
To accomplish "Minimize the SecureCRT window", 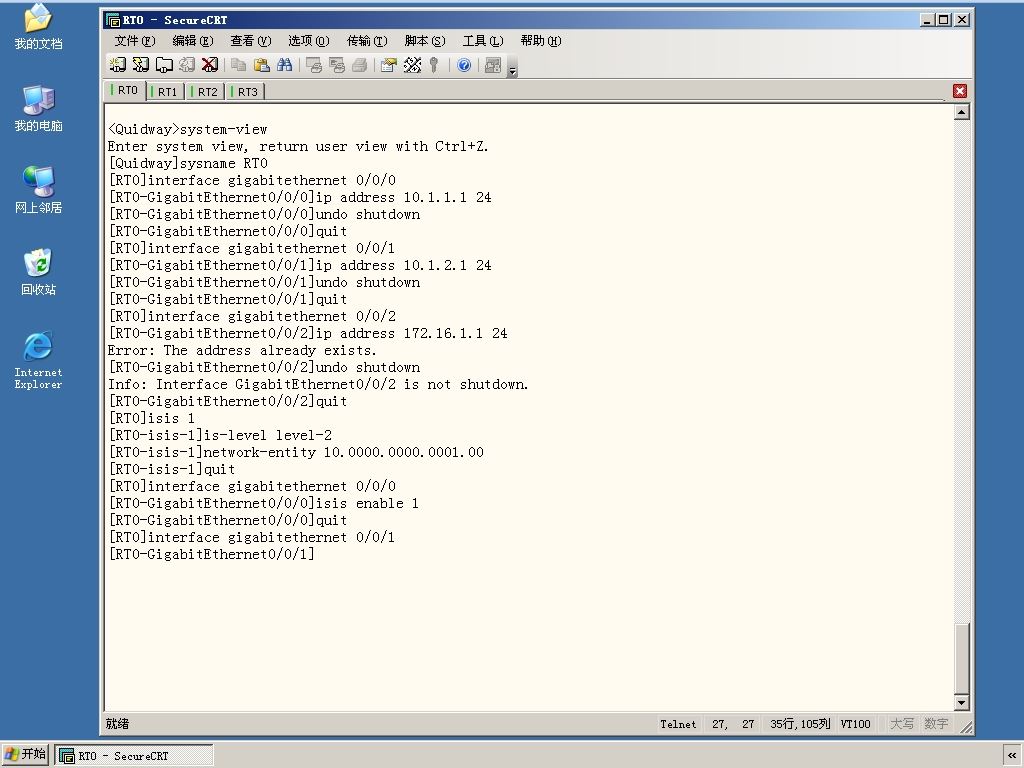I will [927, 20].
